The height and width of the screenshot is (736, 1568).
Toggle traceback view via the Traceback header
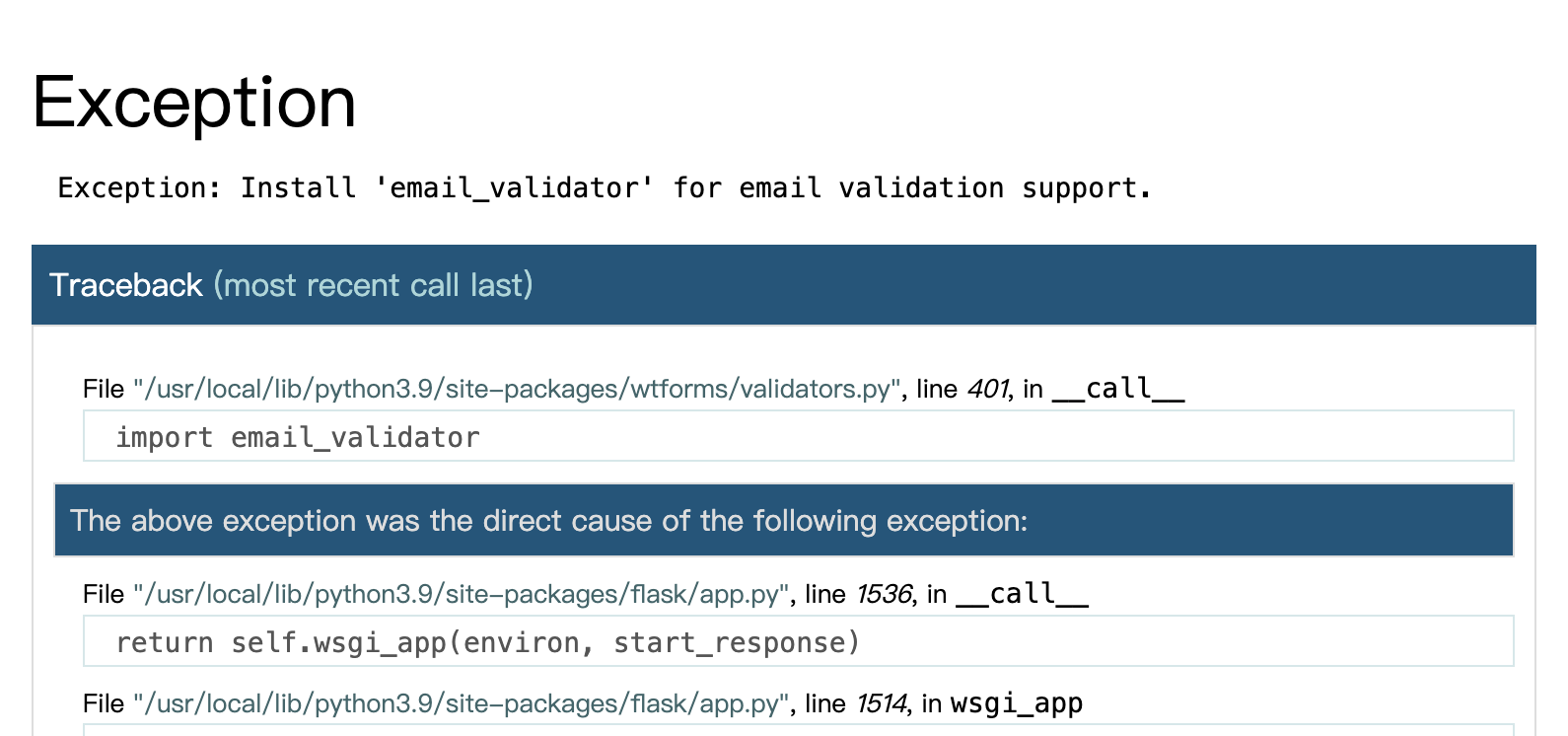coord(783,285)
